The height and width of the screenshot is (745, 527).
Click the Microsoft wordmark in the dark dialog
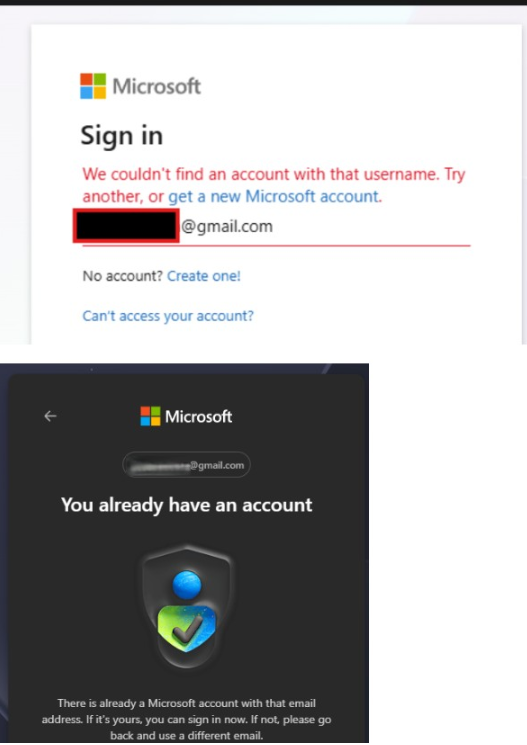pyautogui.click(x=199, y=417)
